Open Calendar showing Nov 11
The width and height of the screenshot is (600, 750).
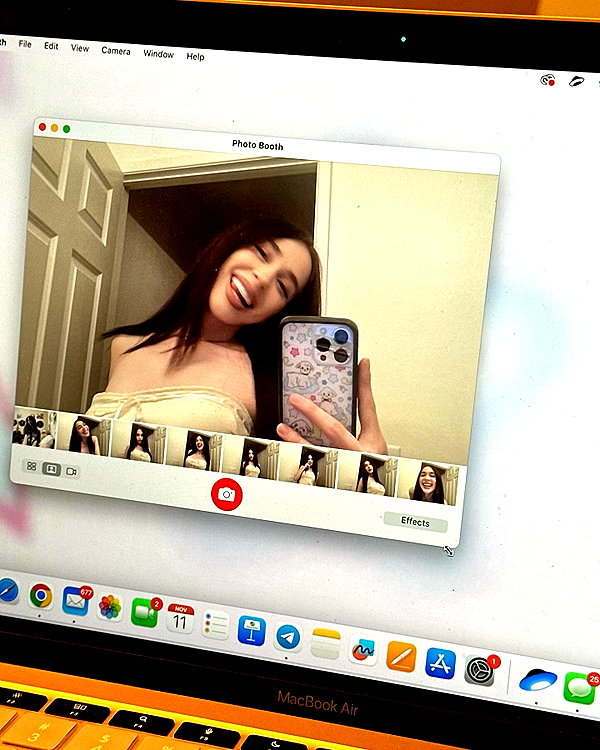(180, 618)
